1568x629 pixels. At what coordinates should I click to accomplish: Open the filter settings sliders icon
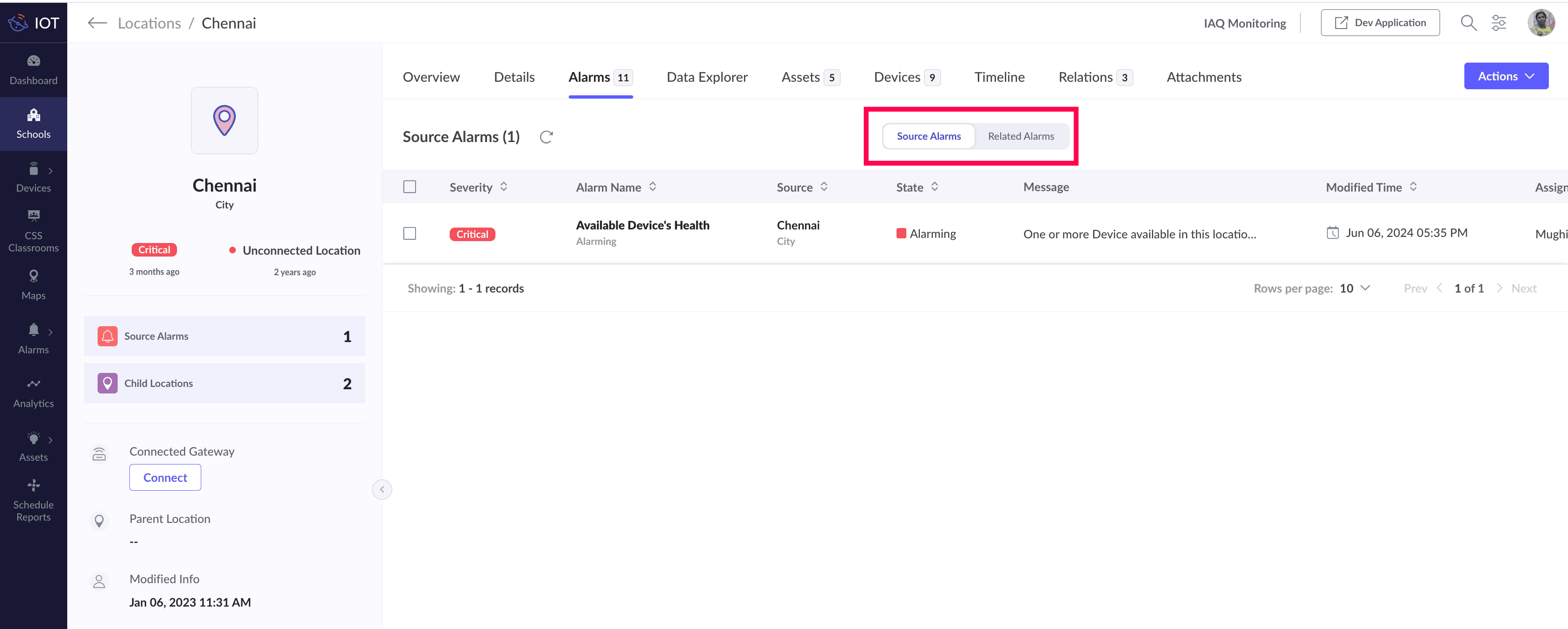click(x=1498, y=23)
